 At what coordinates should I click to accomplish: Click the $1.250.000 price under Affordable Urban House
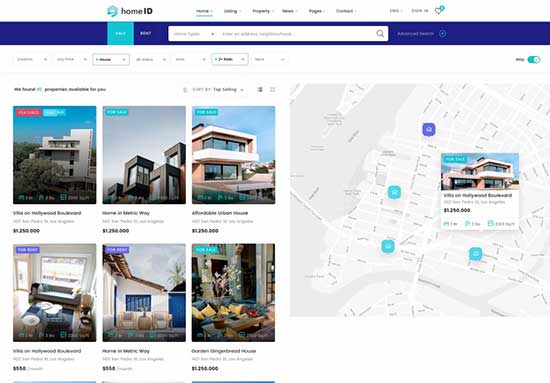[205, 231]
